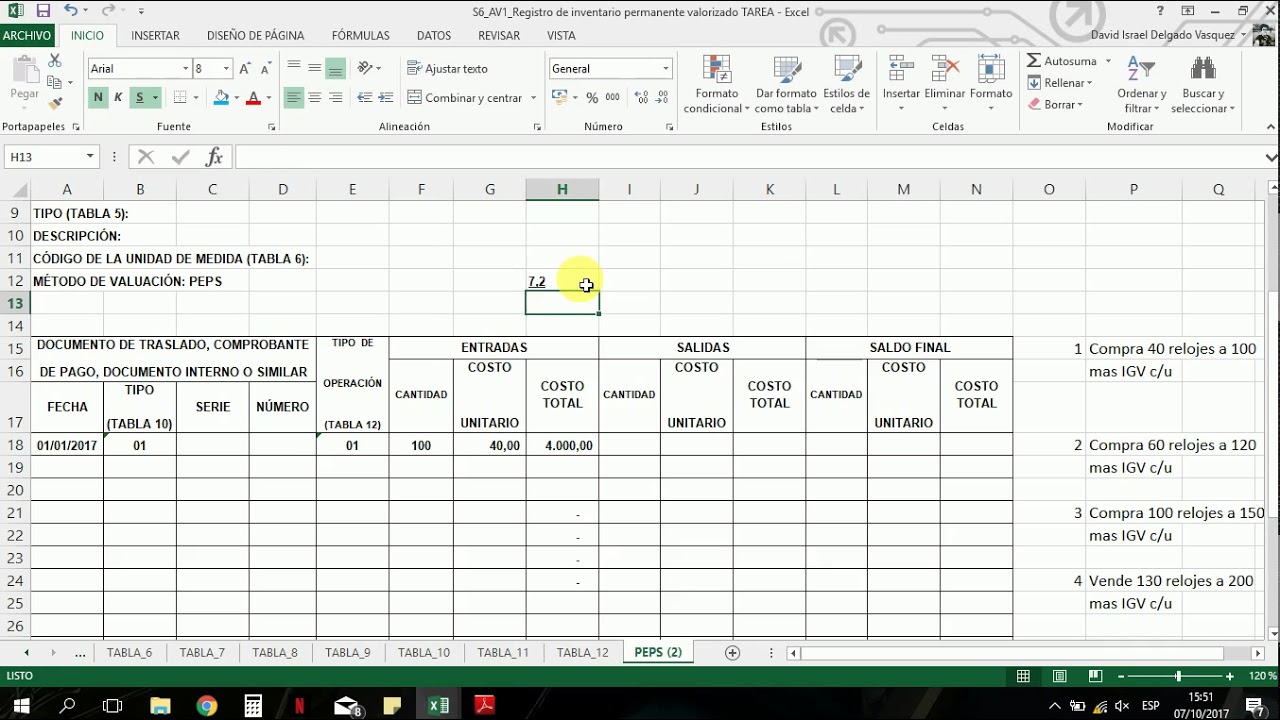Screen dimensions: 1280x720
Task: Click the insert function fx icon
Action: [x=214, y=157]
